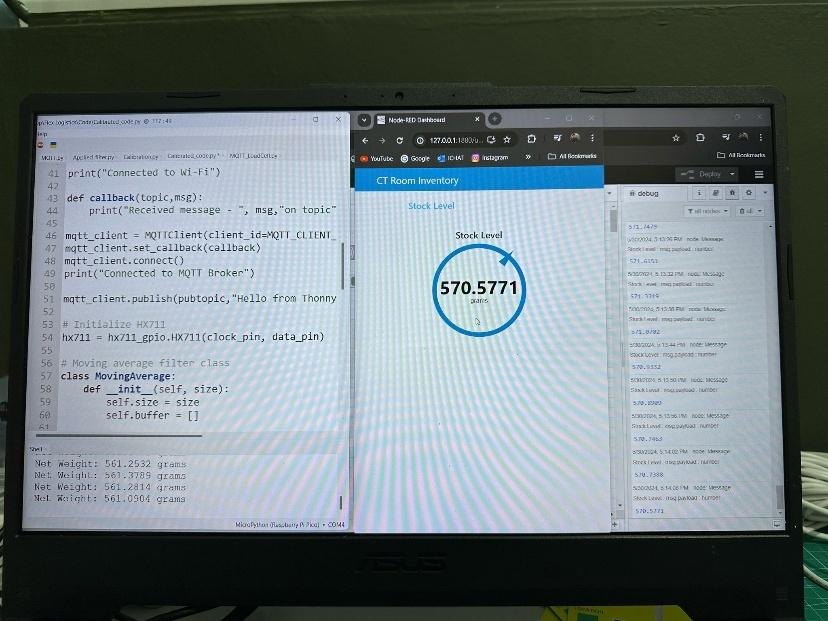Open extensions icon in background Node-RED window

tap(700, 137)
